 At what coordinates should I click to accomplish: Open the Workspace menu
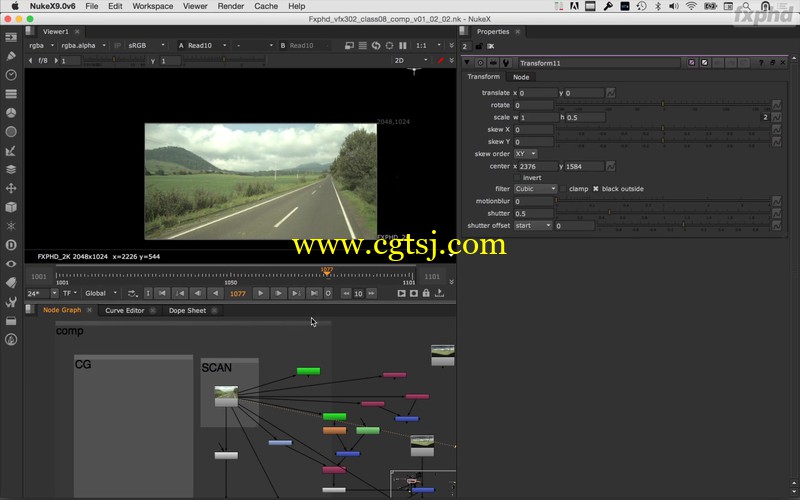(153, 6)
